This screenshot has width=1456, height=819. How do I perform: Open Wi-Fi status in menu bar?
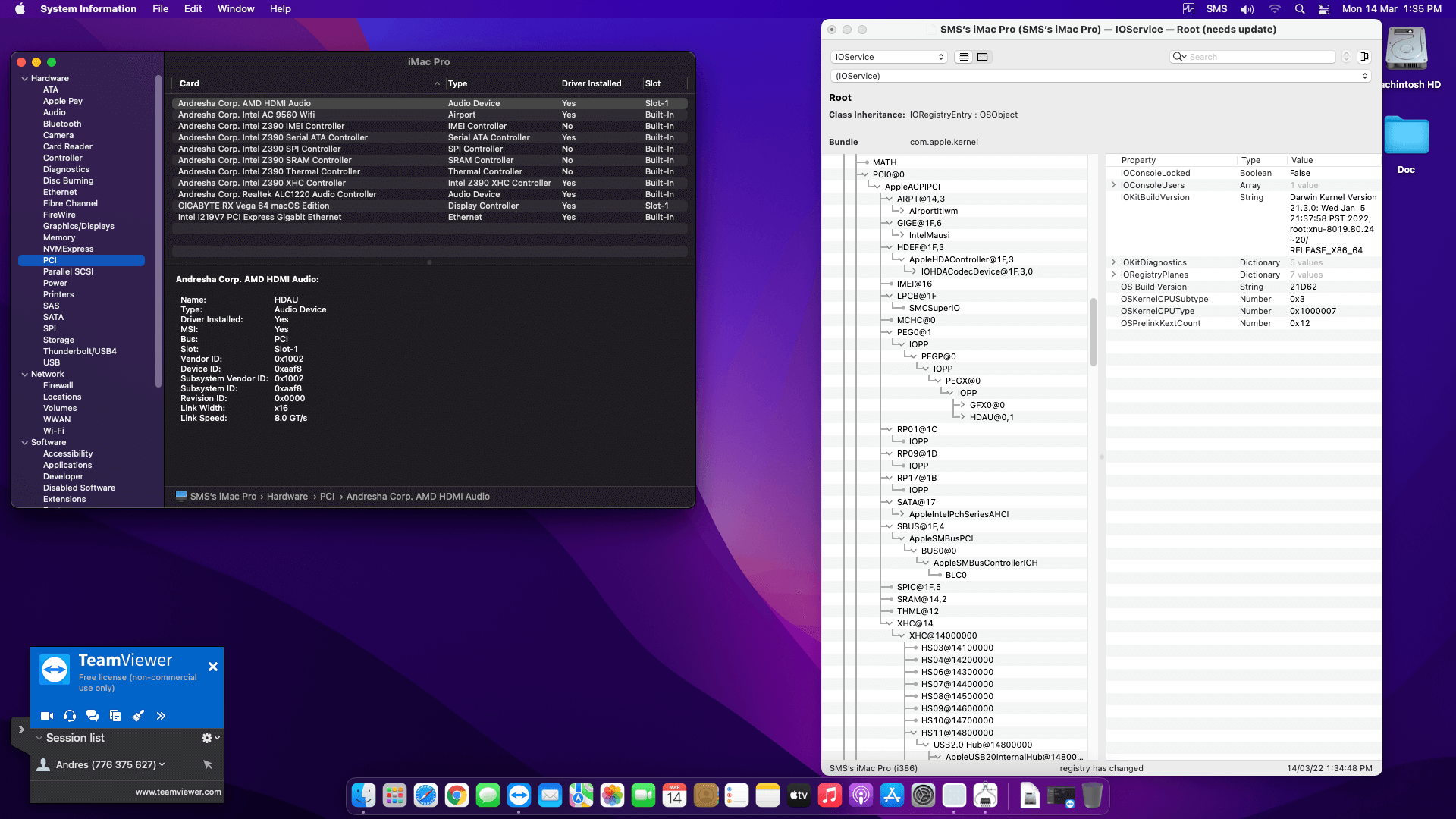(x=1275, y=9)
